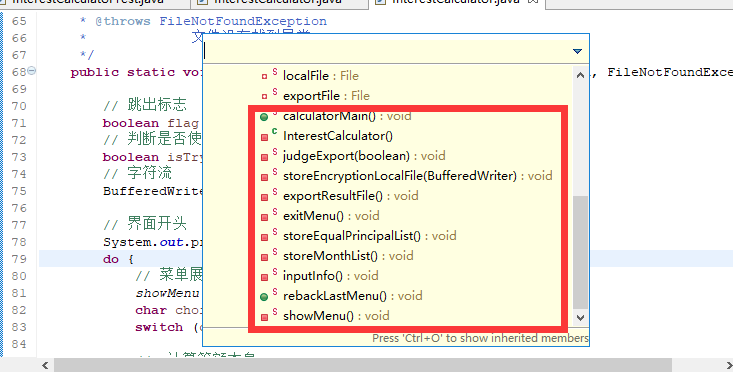733x372 pixels.
Task: Click 'System.out' on line 78
Action: [144, 243]
